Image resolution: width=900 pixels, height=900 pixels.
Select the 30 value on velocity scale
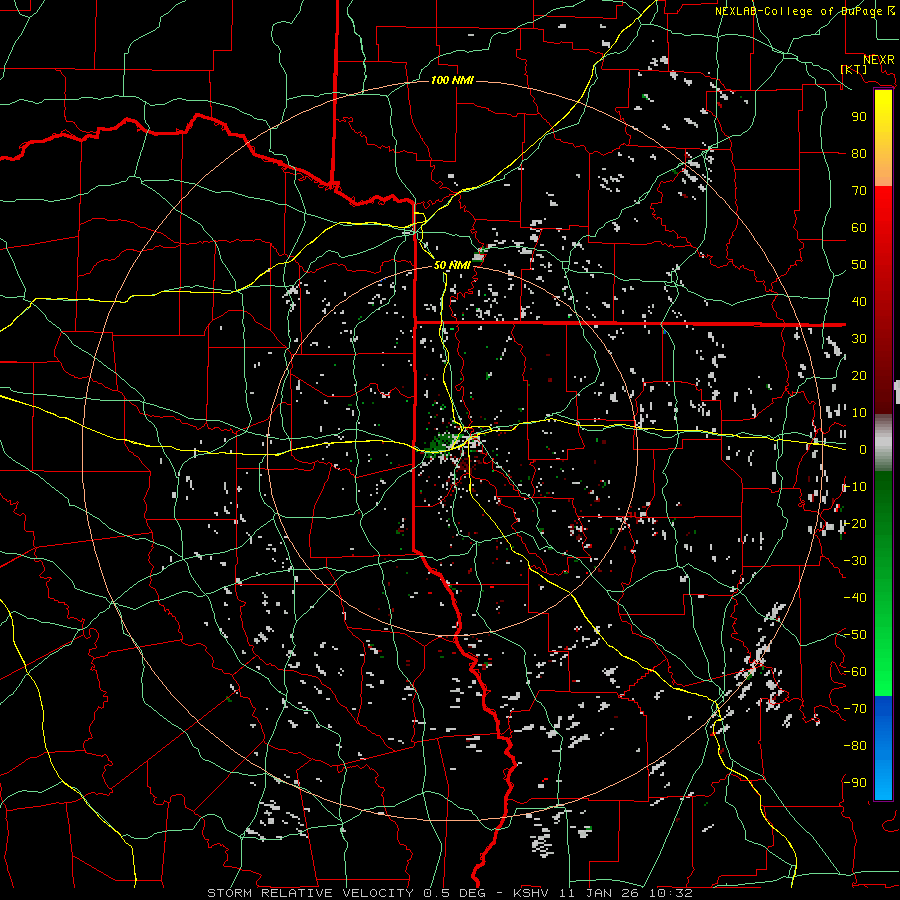coord(859,339)
